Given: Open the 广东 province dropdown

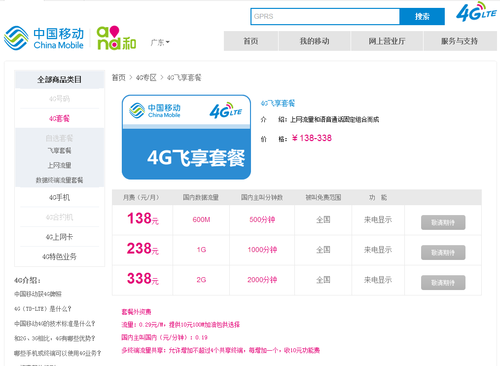Looking at the screenshot, I should (x=160, y=42).
